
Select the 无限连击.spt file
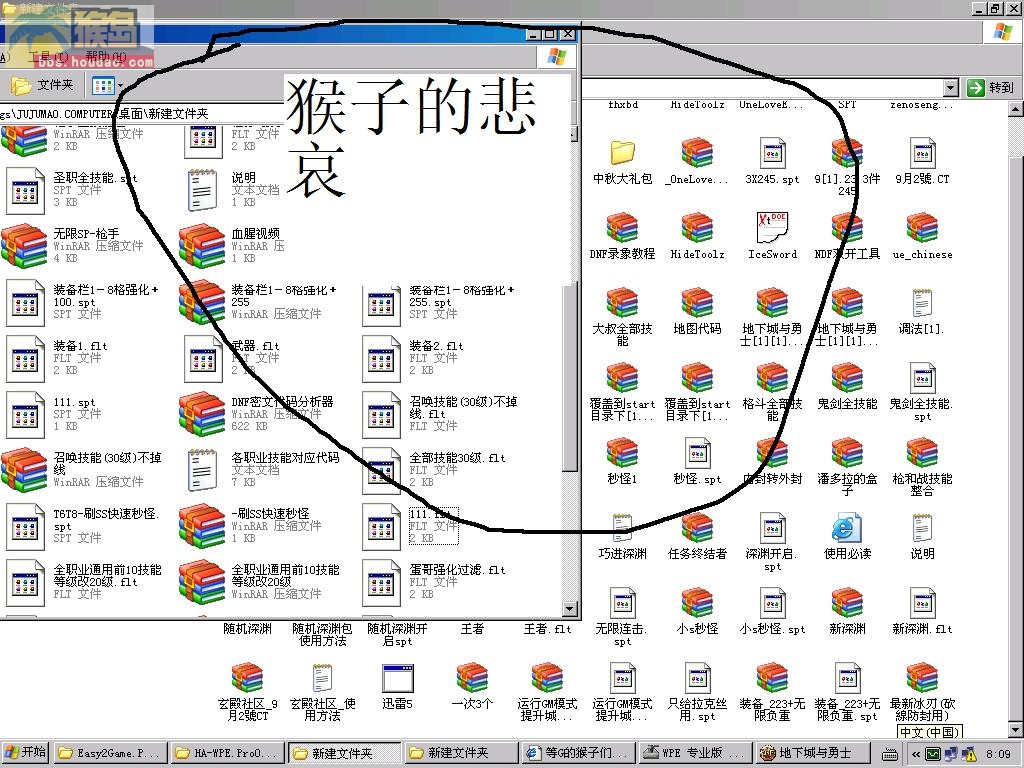point(622,617)
